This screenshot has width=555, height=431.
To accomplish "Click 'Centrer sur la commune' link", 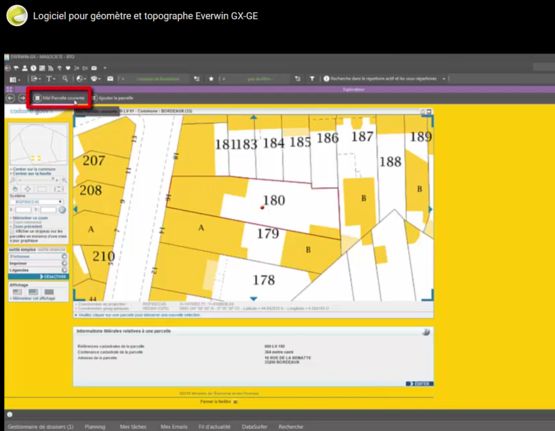I will click(34, 169).
